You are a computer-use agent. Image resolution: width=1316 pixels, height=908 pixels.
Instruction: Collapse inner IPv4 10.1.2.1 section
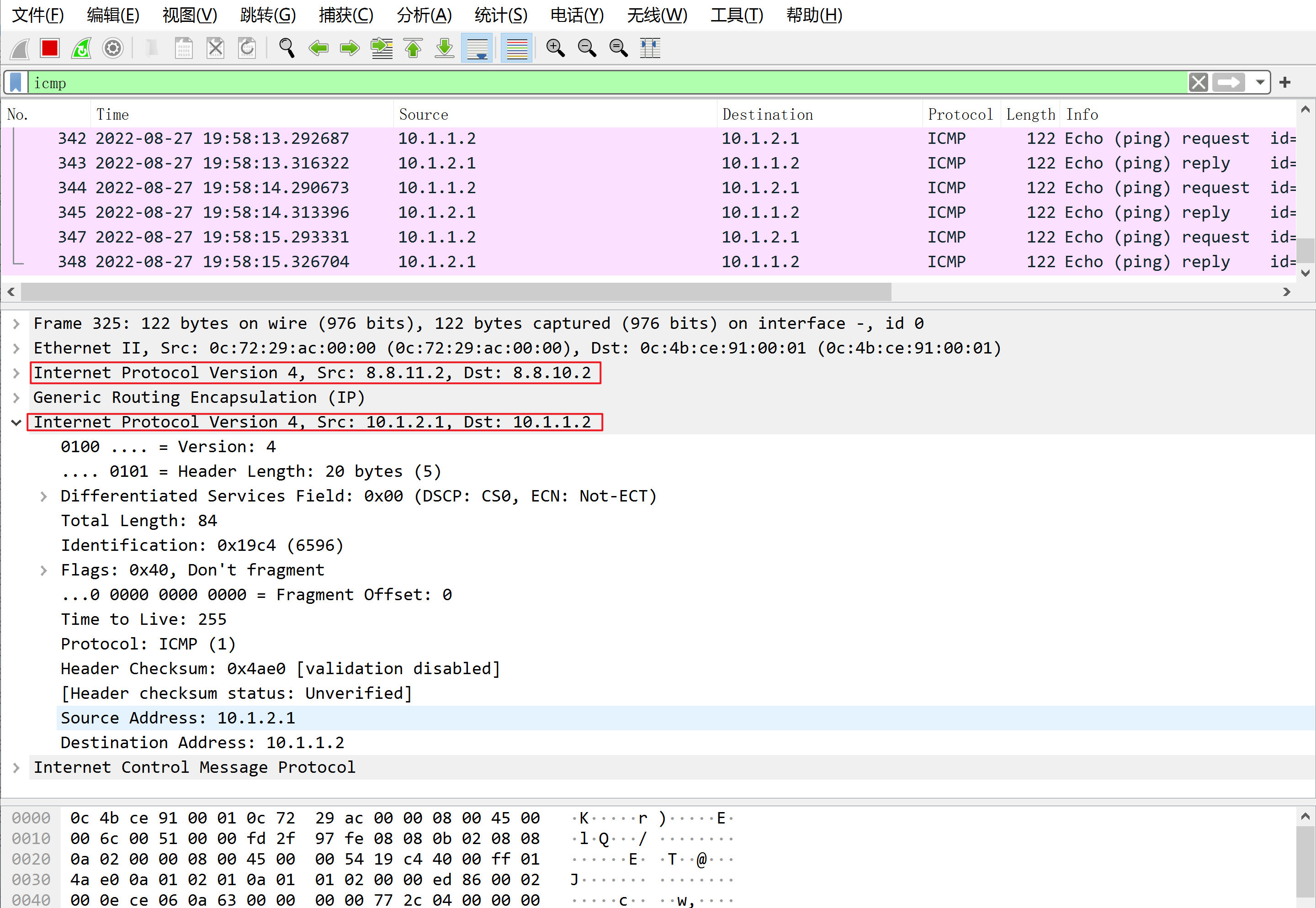coord(16,422)
